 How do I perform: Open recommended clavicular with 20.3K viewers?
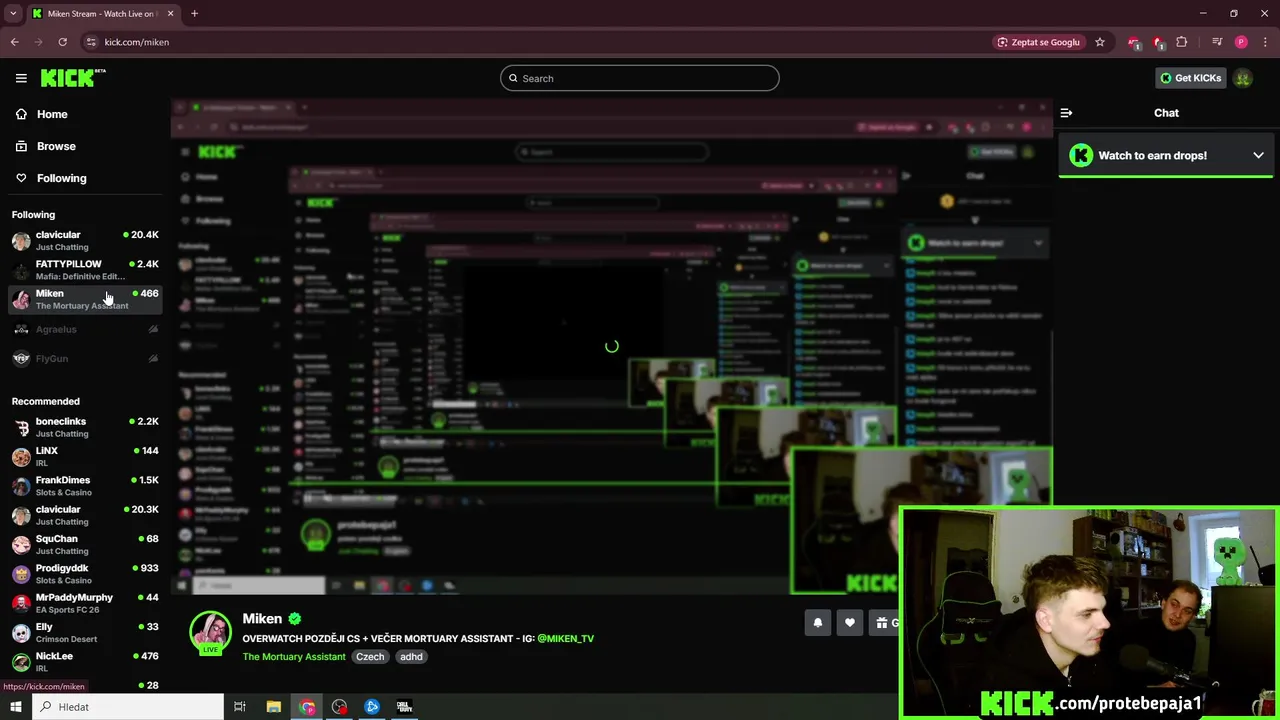[84, 515]
